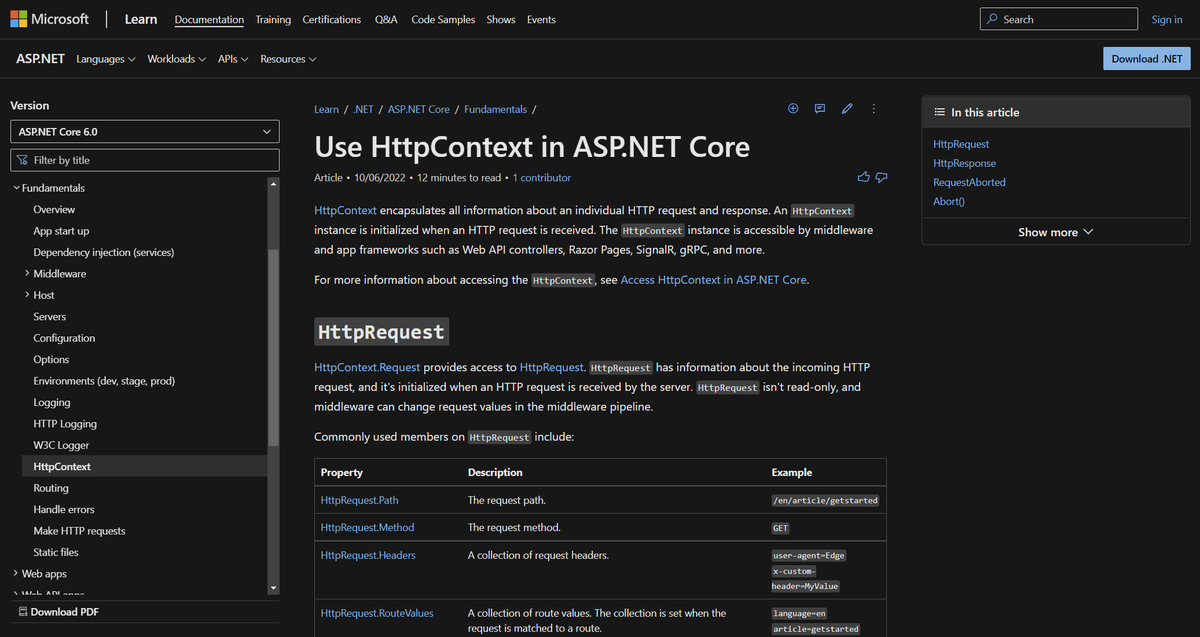Click the thumbs down feedback icon
The width and height of the screenshot is (1200, 637).
(x=881, y=177)
